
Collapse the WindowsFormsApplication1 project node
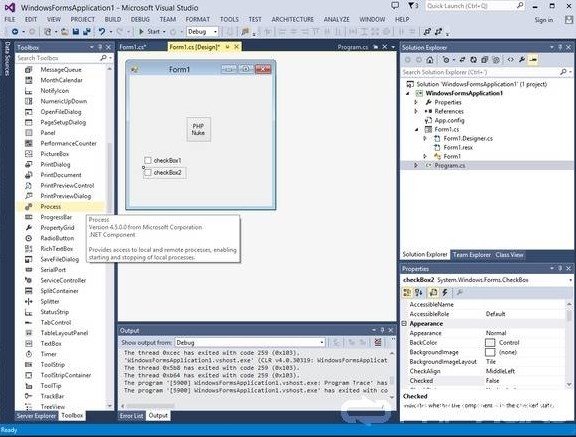(x=408, y=93)
